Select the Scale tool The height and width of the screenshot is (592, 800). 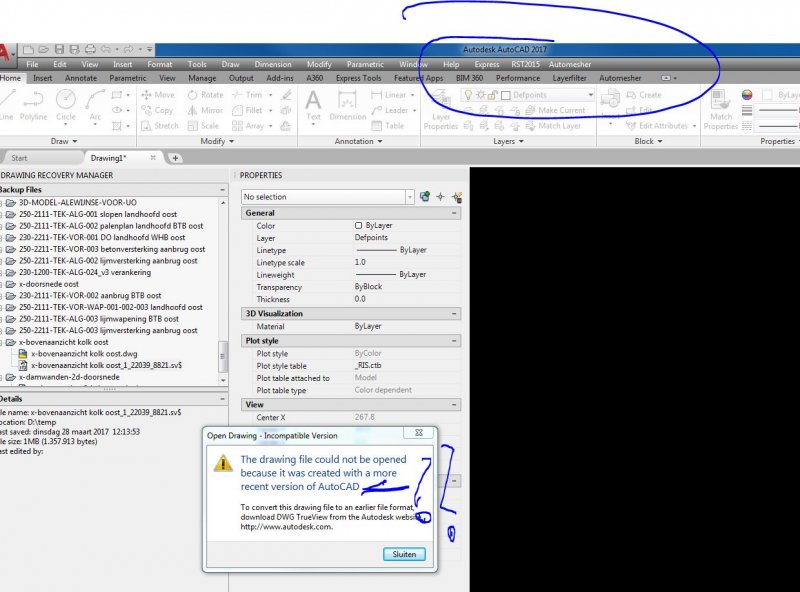(x=203, y=126)
